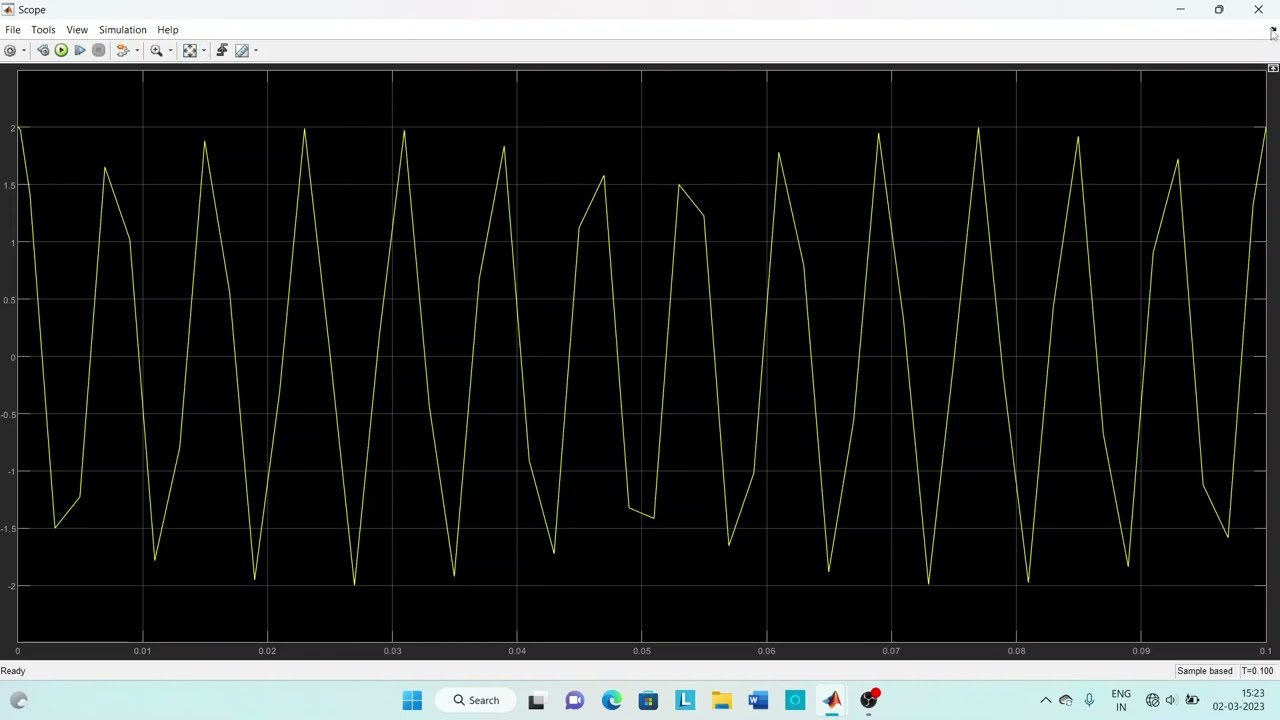Run the simulation with green play button
This screenshot has height=720, width=1280.
click(x=61, y=50)
